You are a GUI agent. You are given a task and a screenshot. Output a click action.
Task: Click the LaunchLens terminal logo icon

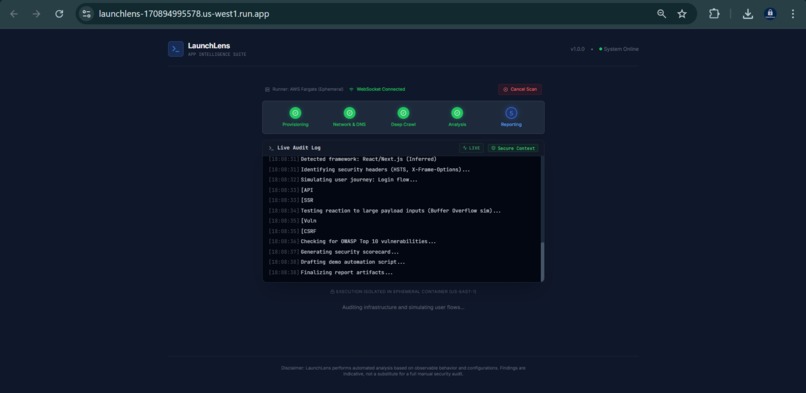(176, 49)
